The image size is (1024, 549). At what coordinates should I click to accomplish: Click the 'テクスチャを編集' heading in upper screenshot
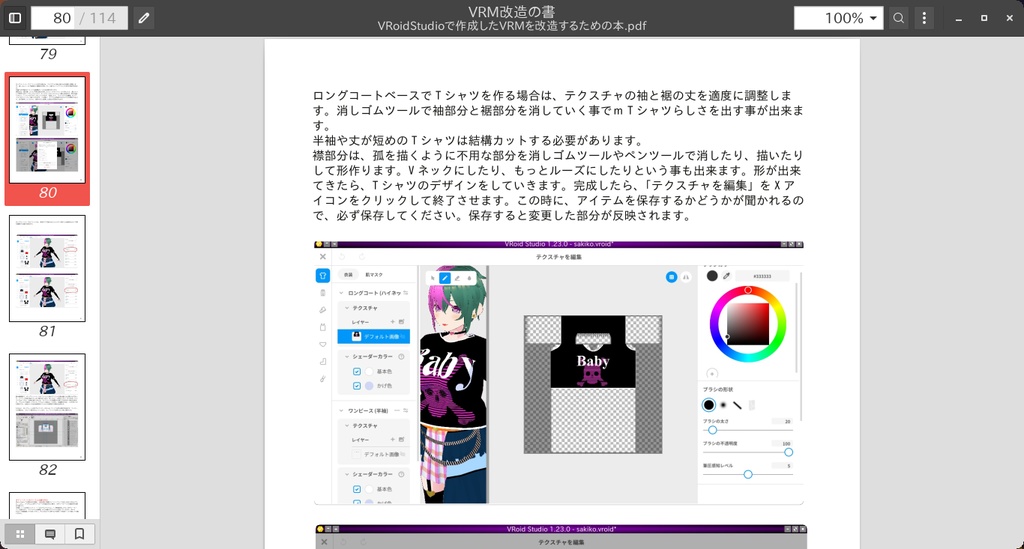coord(558,257)
